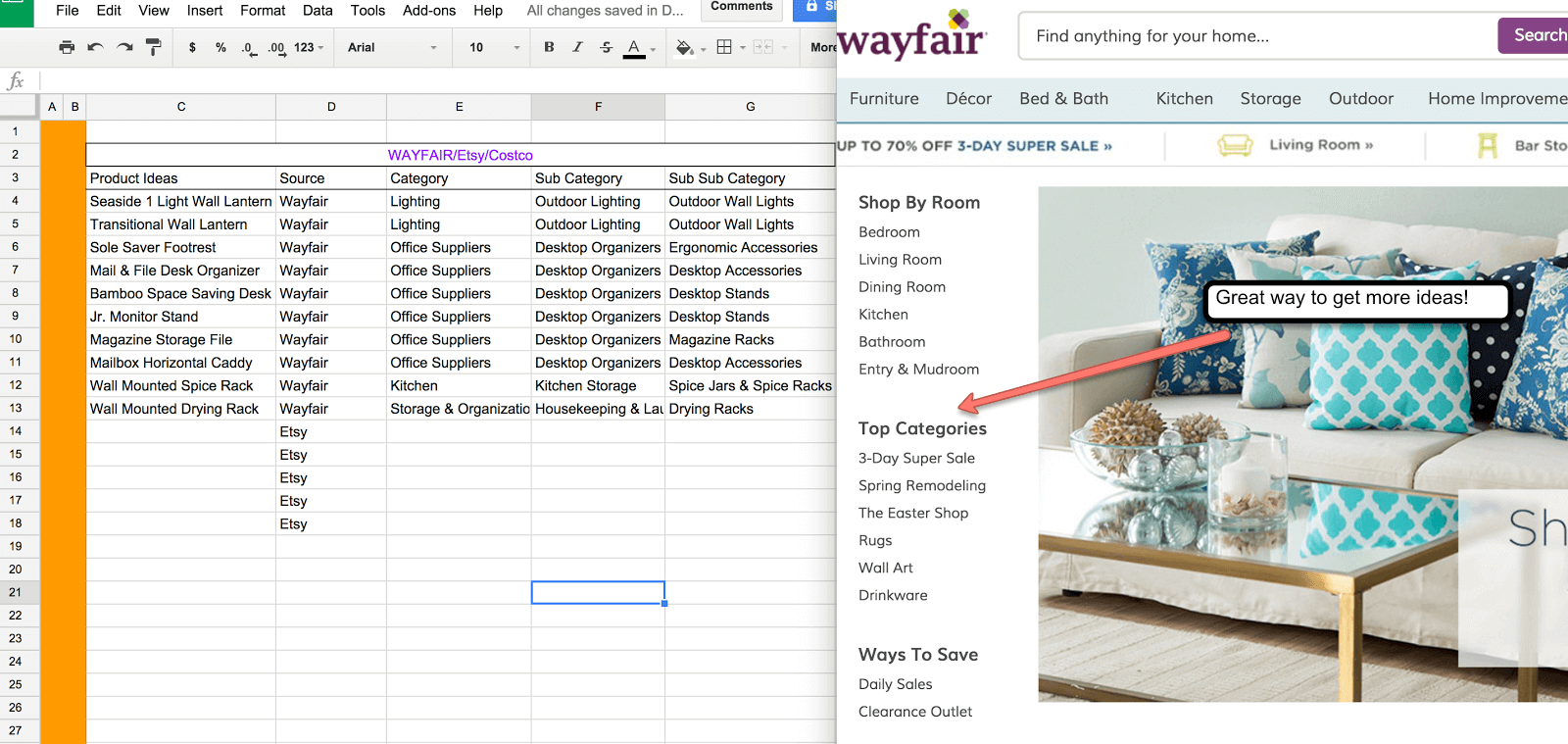Open the Bed & Bath tab
This screenshot has width=1568, height=744.
[x=1063, y=98]
